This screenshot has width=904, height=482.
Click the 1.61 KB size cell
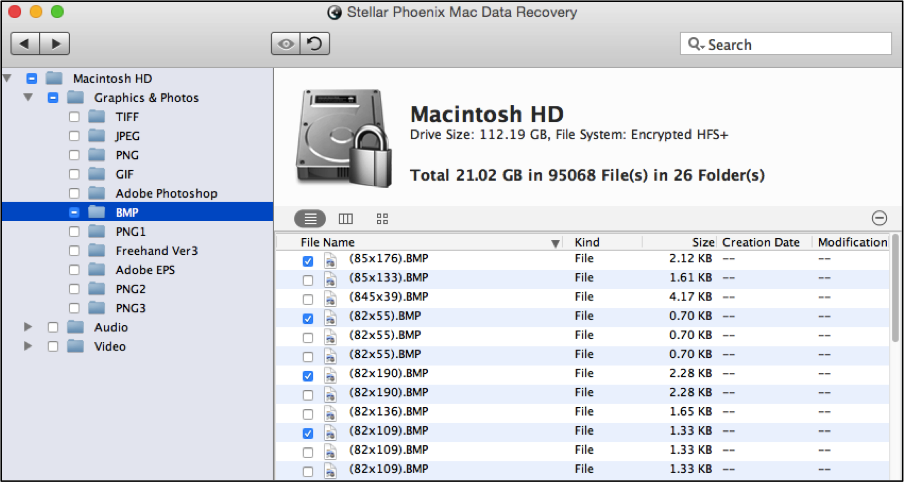coord(690,277)
